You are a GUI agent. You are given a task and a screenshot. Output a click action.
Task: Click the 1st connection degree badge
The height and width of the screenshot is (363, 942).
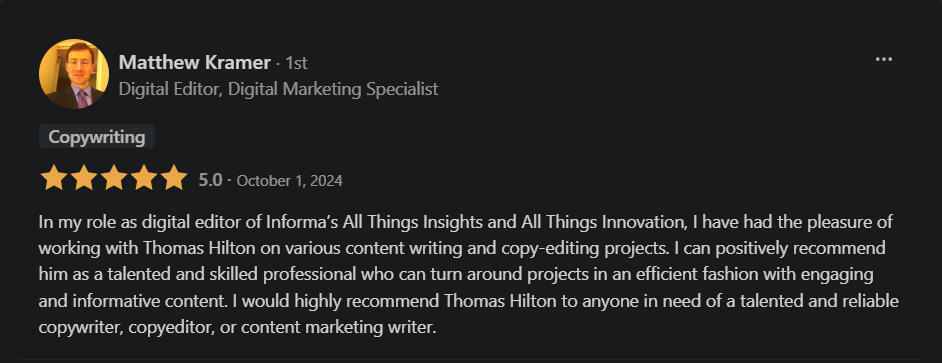click(296, 63)
